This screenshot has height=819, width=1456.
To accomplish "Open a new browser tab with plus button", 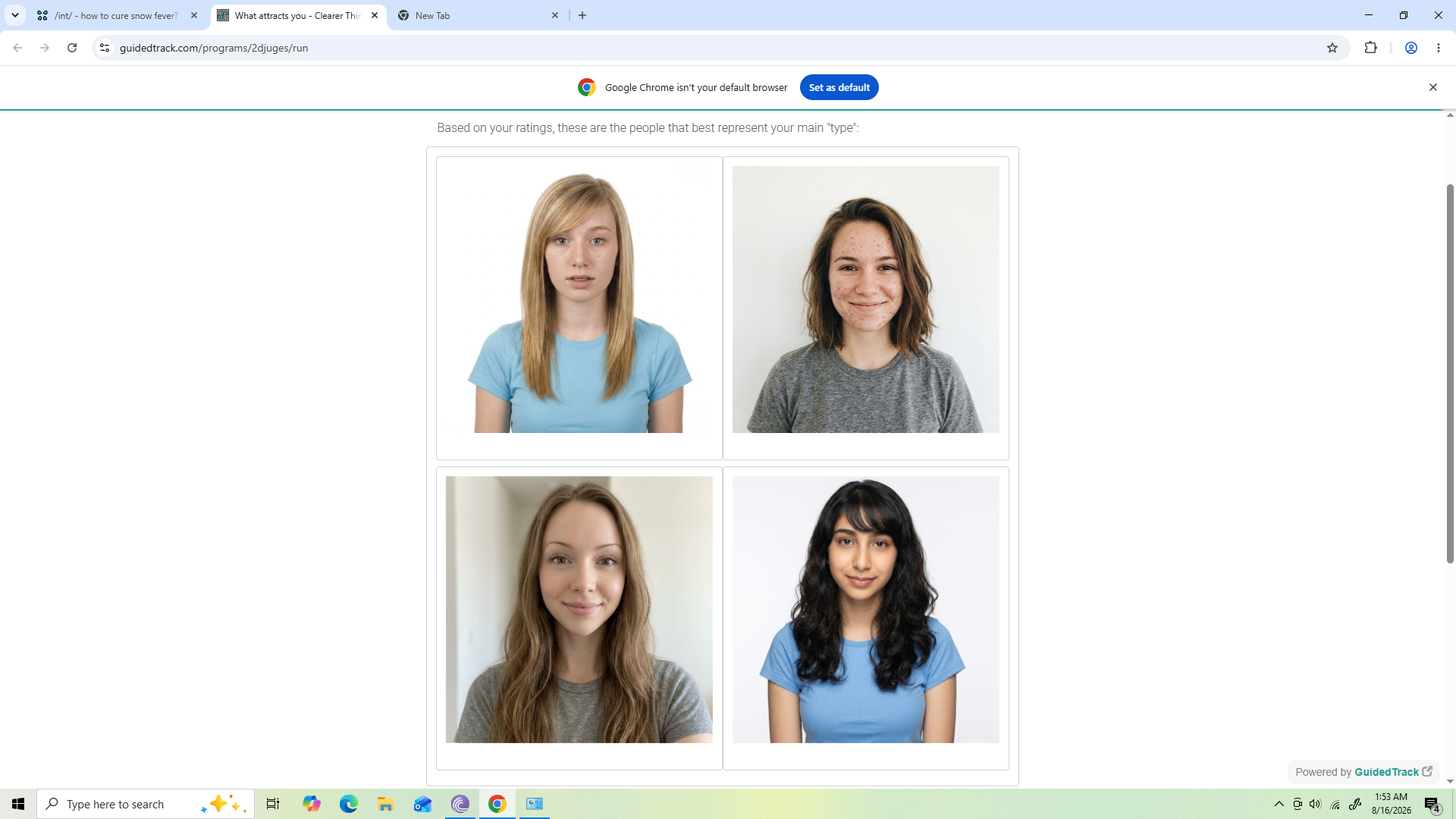I will point(582,15).
